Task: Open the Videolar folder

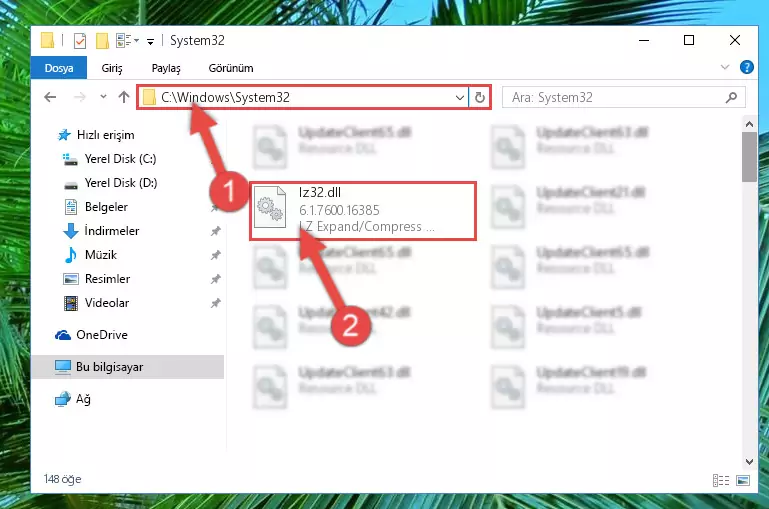Action: coord(106,303)
